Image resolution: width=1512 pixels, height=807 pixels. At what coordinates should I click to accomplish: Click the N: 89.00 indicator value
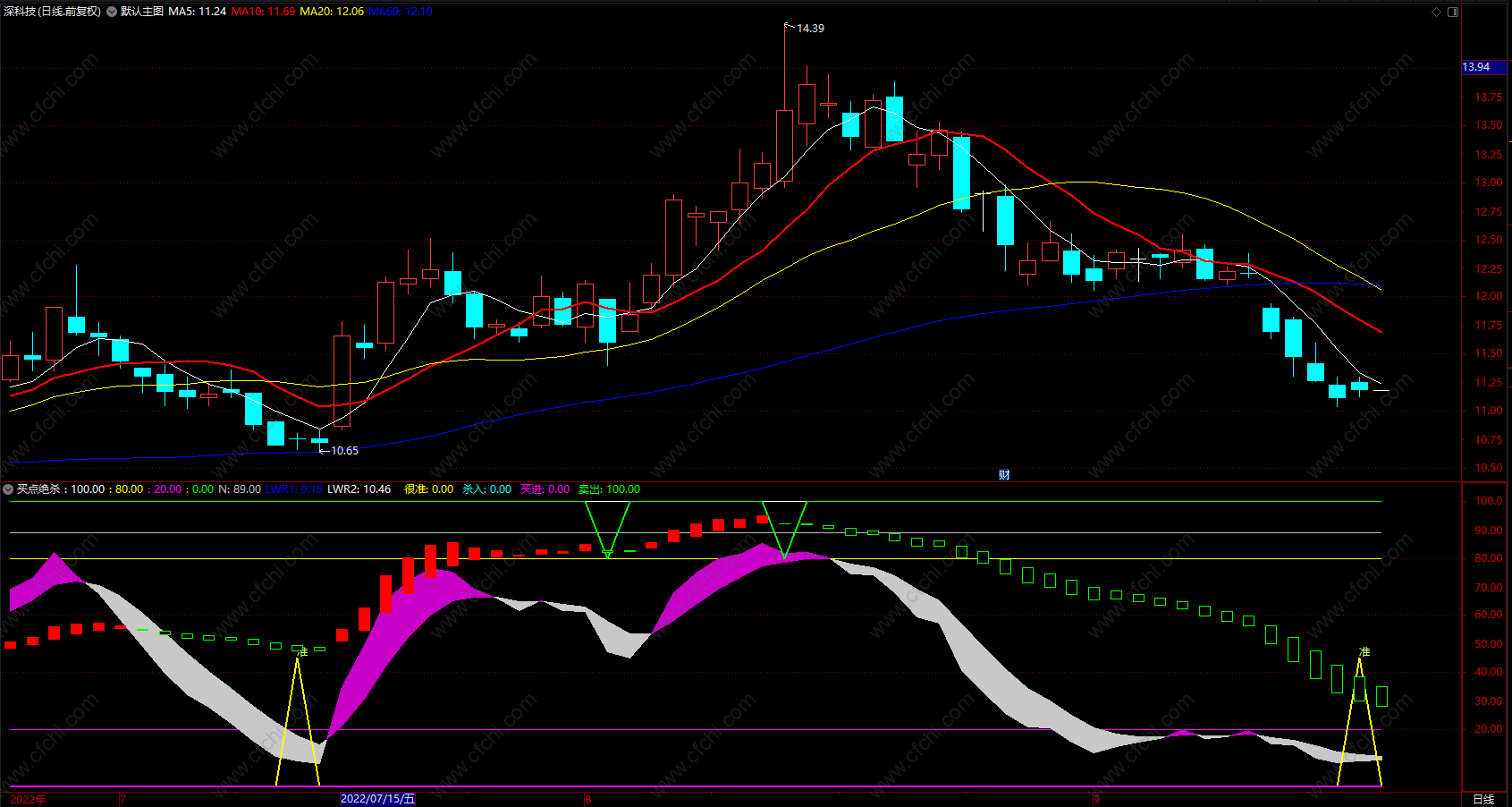(240, 489)
